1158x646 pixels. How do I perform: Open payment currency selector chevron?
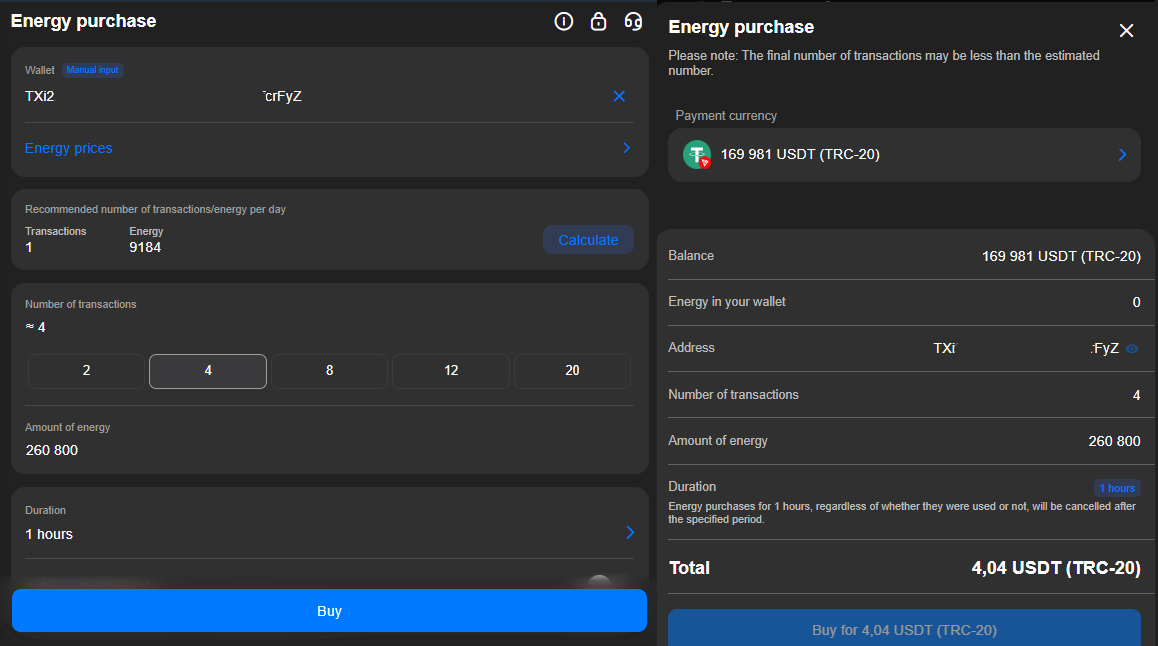pos(1123,154)
